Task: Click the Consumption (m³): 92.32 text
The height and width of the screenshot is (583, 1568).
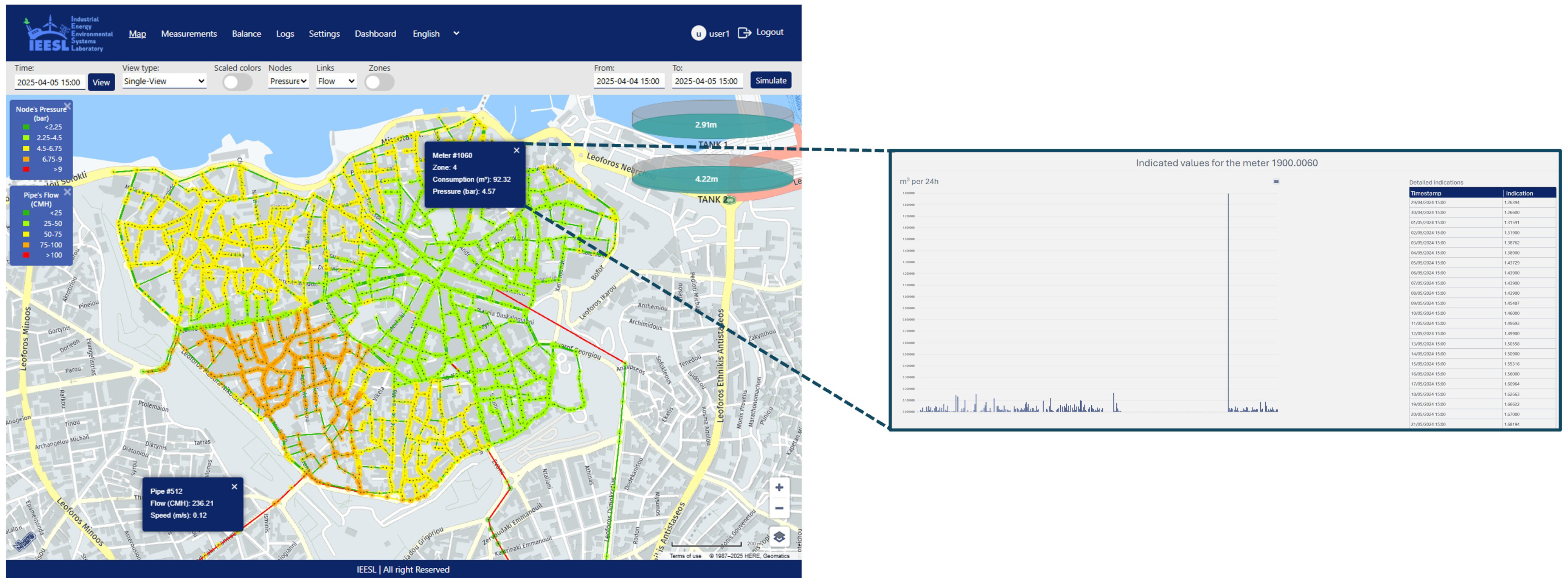Action: pyautogui.click(x=472, y=179)
